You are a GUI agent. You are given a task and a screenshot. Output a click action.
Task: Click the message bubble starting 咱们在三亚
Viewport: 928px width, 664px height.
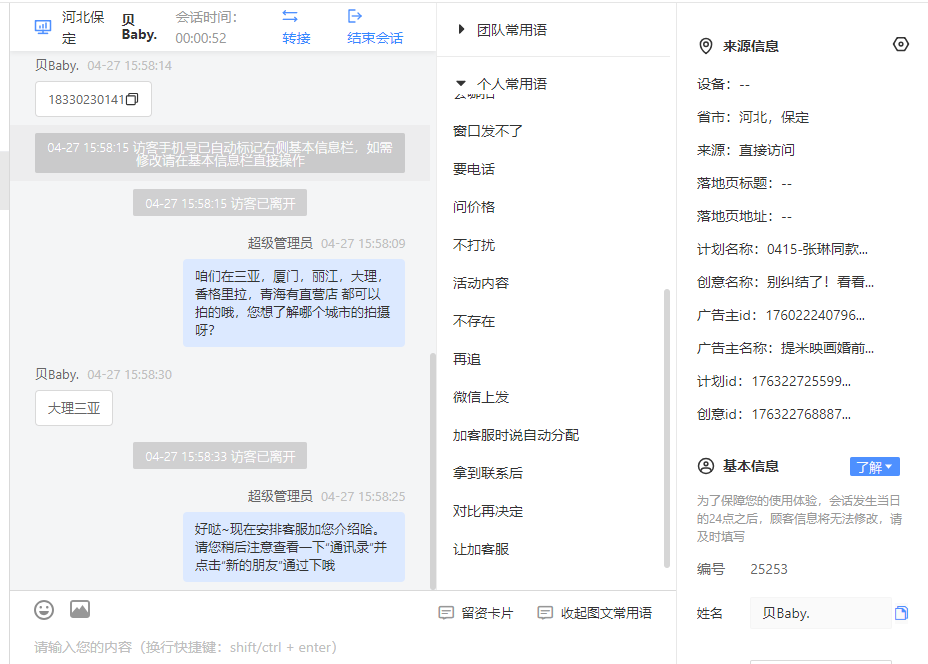[x=294, y=303]
